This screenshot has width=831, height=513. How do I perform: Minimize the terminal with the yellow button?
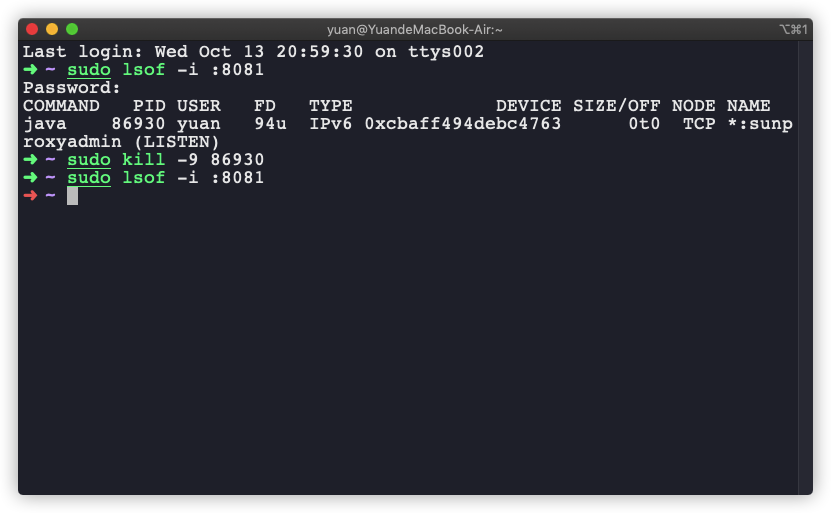52,29
